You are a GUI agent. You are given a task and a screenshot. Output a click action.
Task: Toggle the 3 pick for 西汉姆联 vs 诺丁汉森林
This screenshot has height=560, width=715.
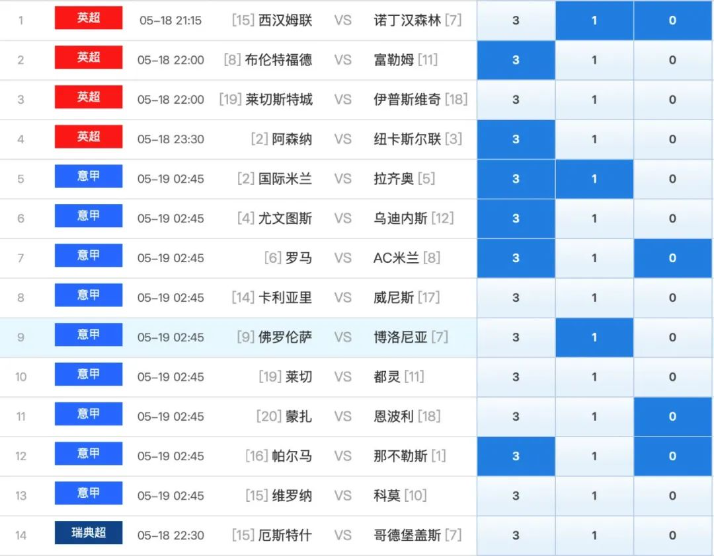(516, 20)
